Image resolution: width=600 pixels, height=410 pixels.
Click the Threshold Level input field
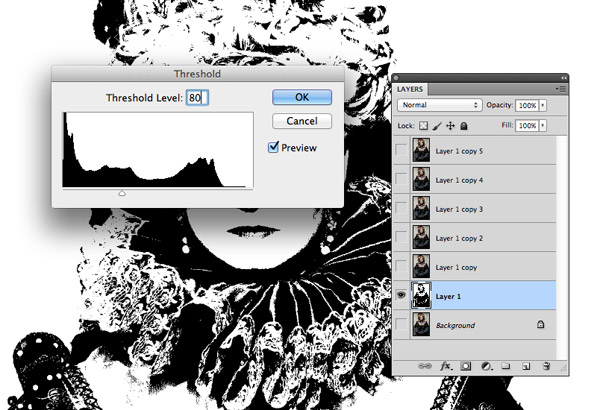tap(197, 98)
